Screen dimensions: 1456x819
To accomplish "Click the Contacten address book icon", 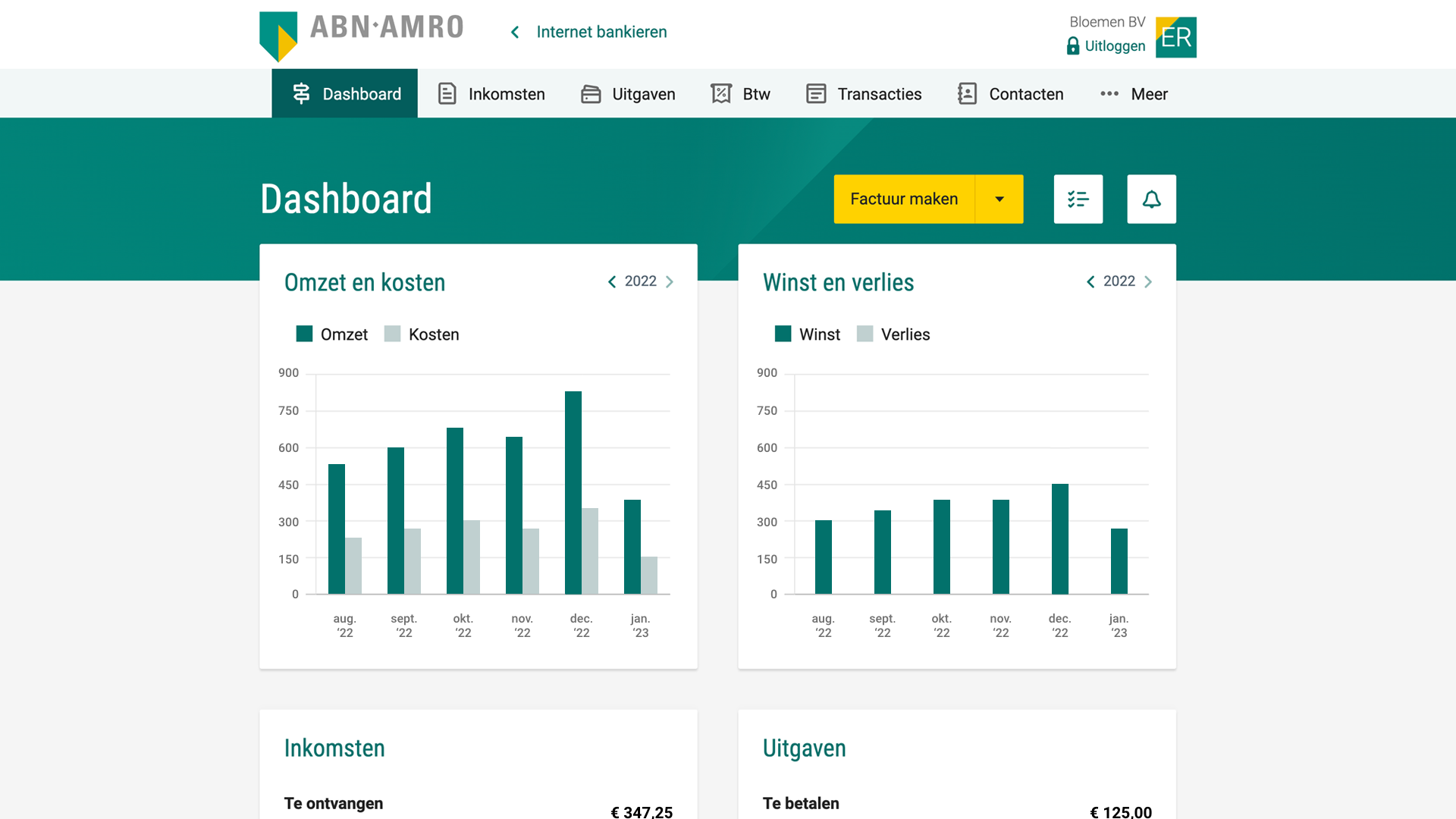I will coord(967,93).
